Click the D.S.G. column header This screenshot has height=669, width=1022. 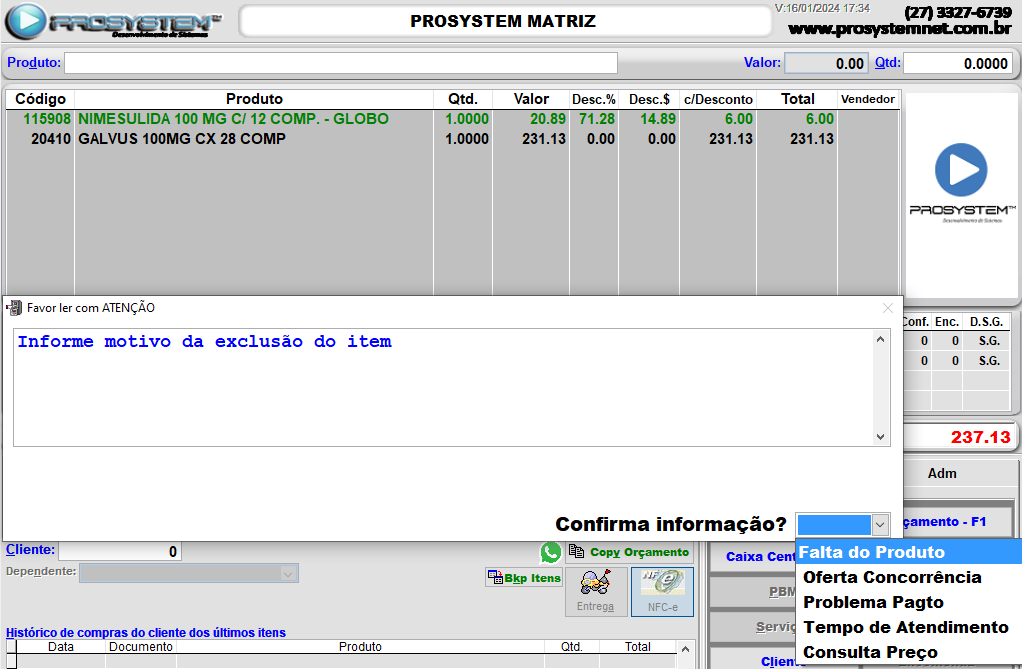986,322
